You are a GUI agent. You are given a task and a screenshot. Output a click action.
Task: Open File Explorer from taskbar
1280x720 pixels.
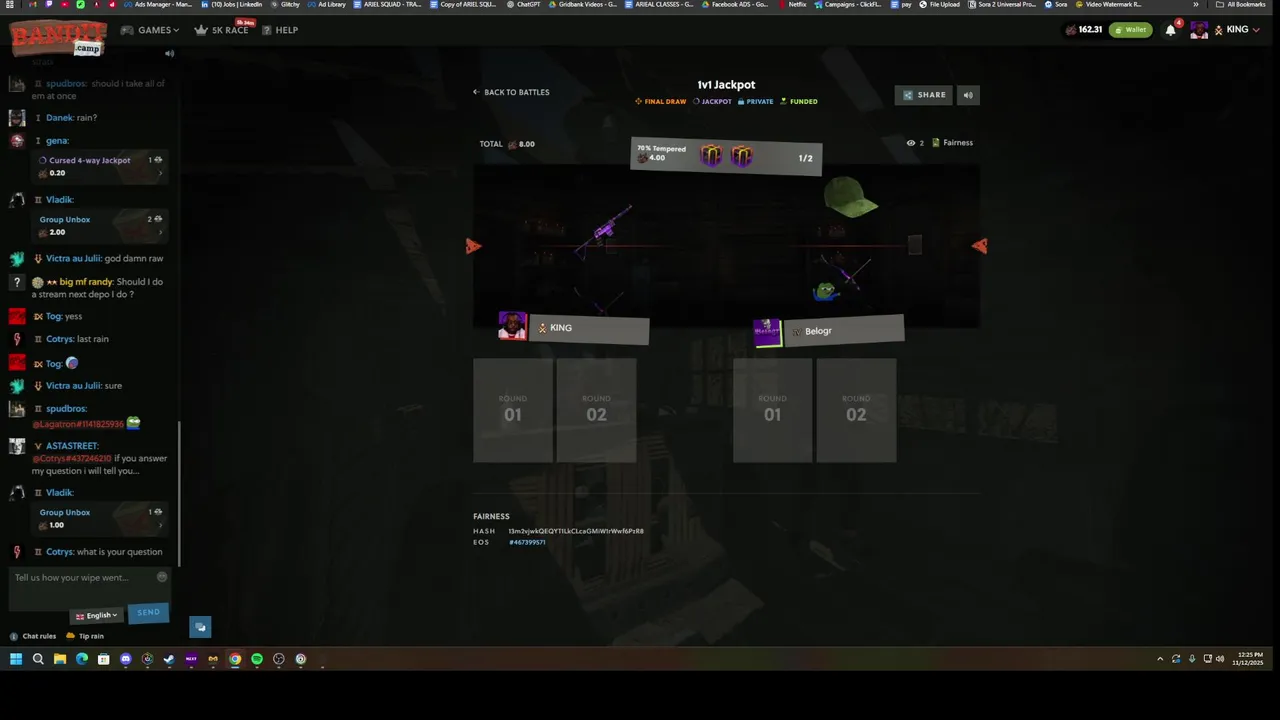(x=60, y=659)
